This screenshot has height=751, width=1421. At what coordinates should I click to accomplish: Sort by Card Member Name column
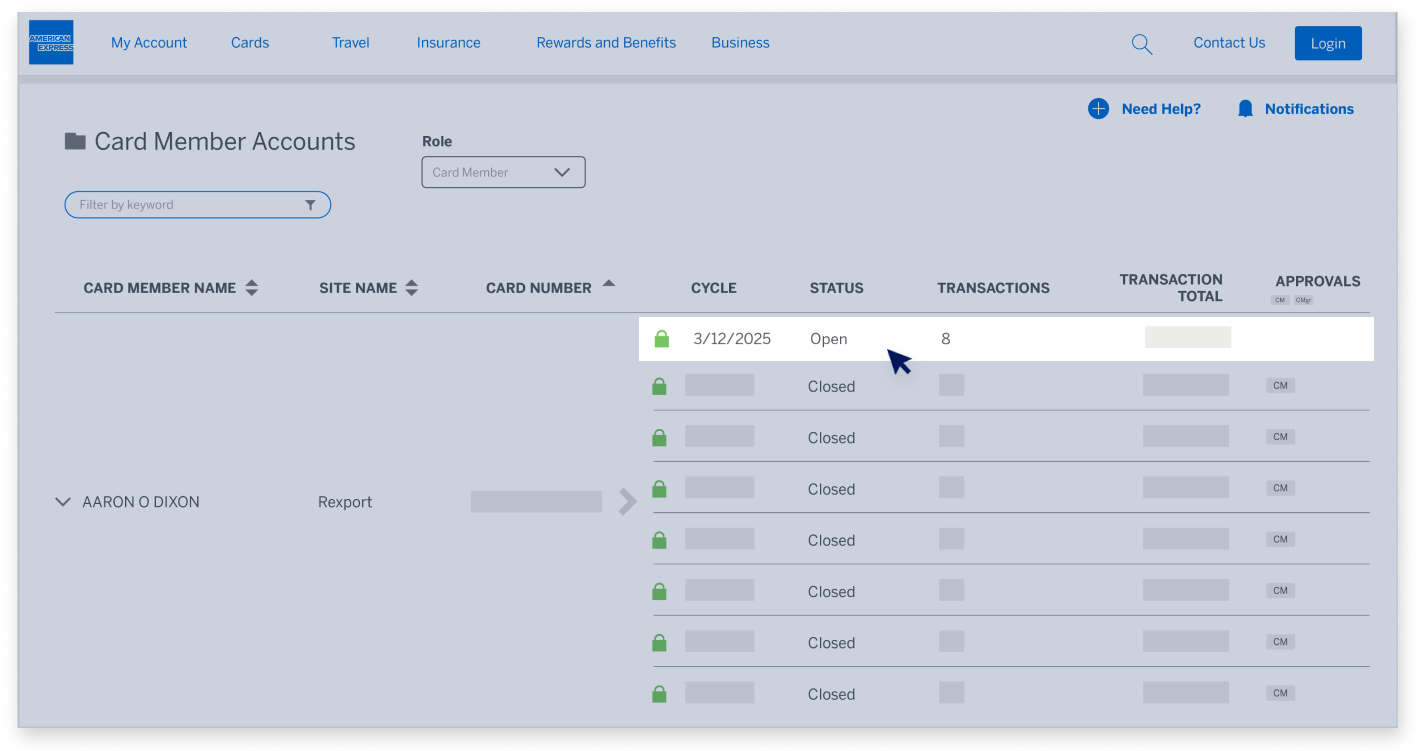(x=252, y=288)
